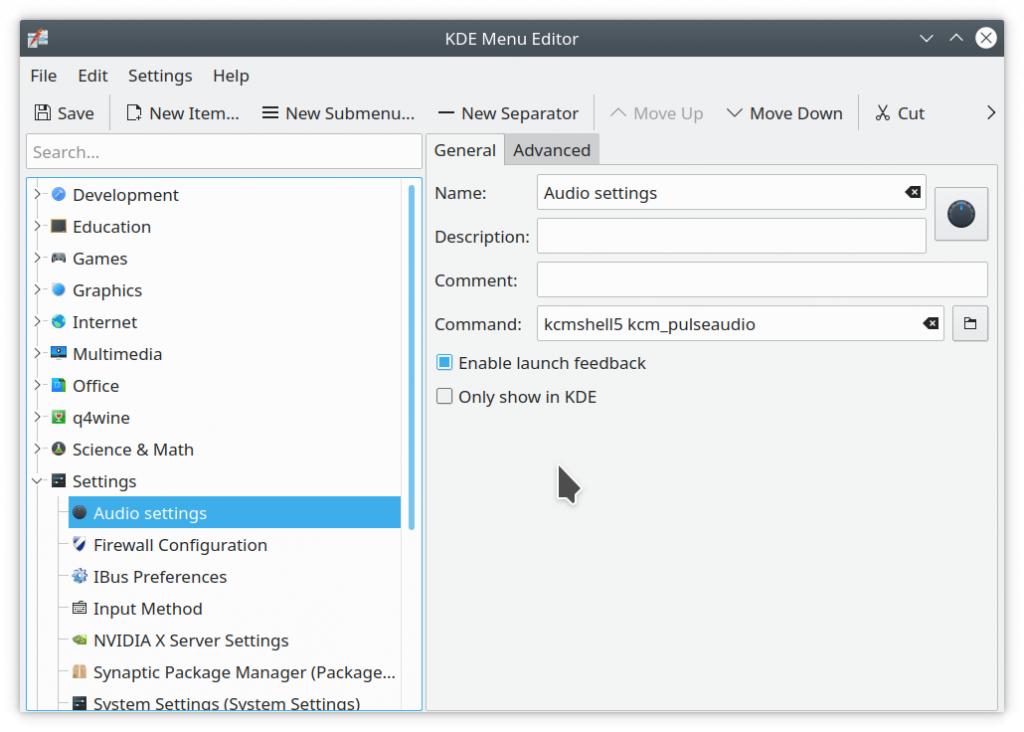
Task: Disable the Enable launch feedback checkbox
Action: click(x=445, y=363)
